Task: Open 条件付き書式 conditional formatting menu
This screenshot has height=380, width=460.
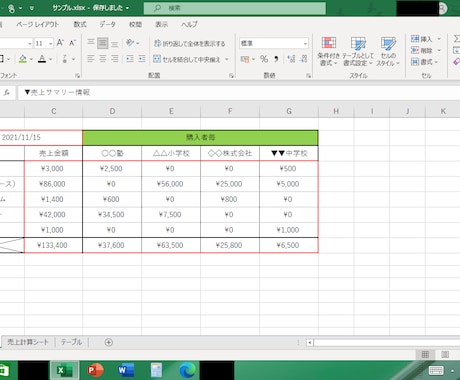Action: [x=328, y=51]
